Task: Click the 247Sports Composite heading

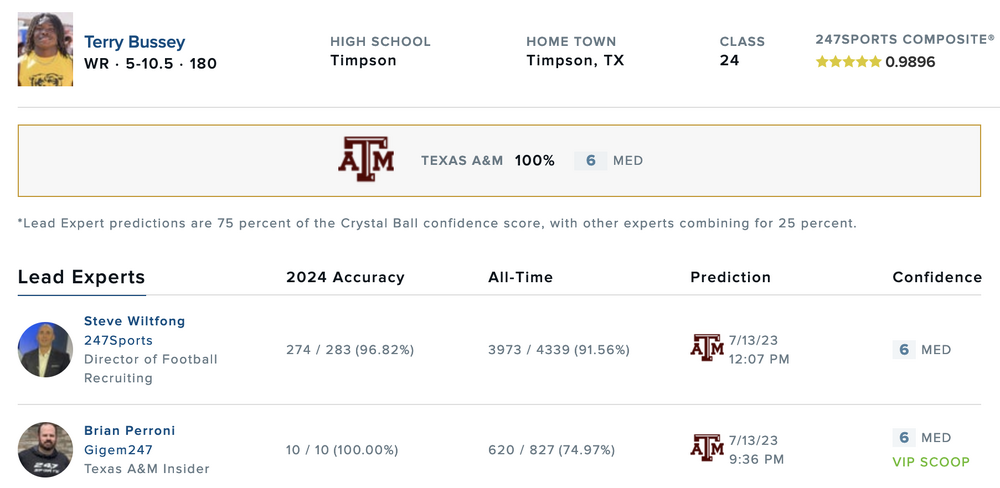Action: [x=905, y=40]
